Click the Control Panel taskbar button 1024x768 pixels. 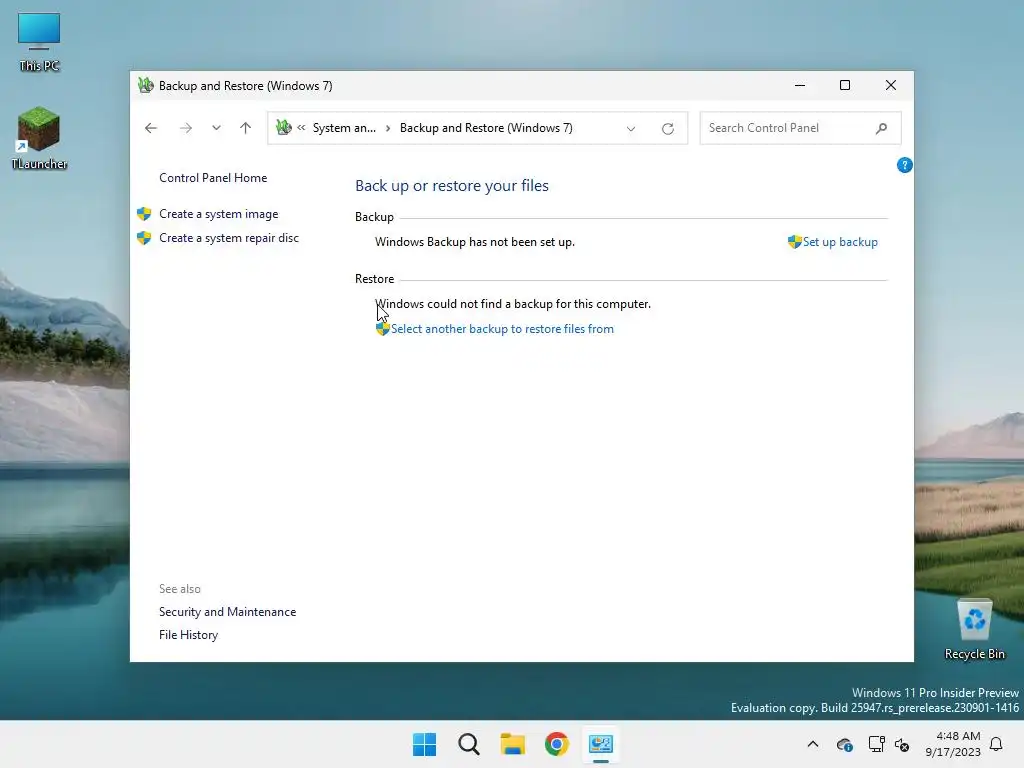(x=601, y=744)
